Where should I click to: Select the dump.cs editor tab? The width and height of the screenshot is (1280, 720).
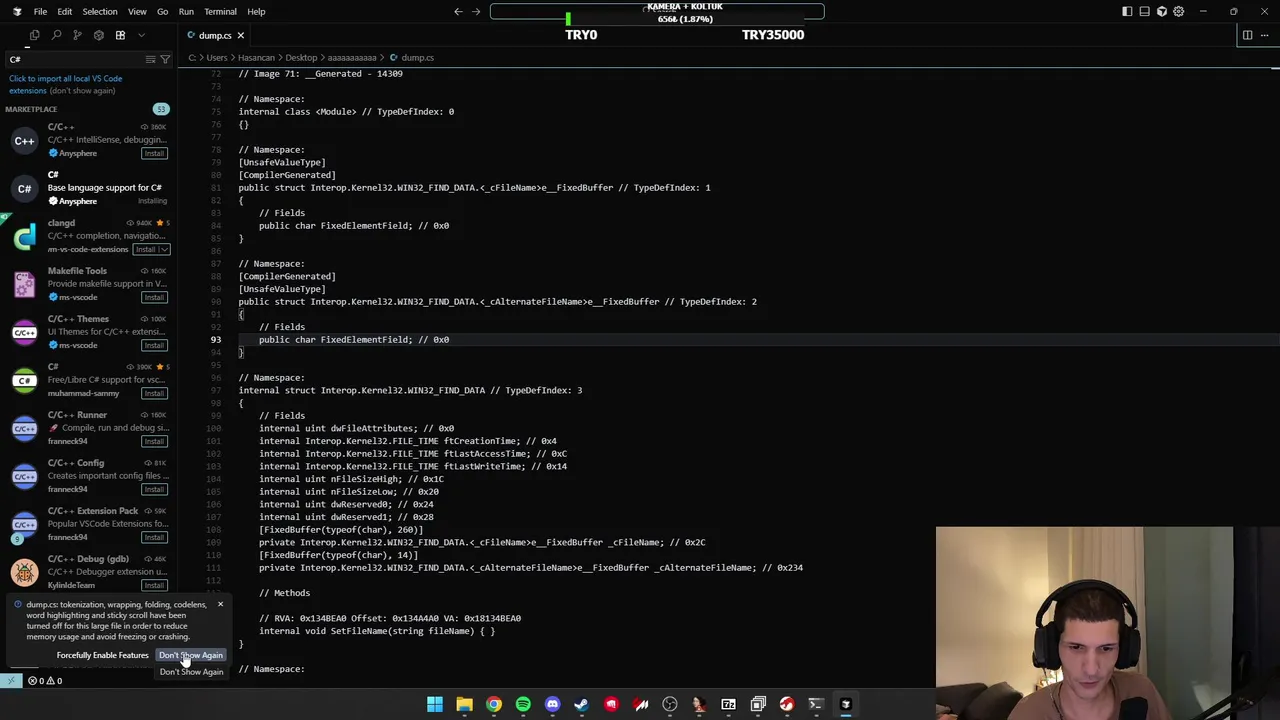[214, 35]
